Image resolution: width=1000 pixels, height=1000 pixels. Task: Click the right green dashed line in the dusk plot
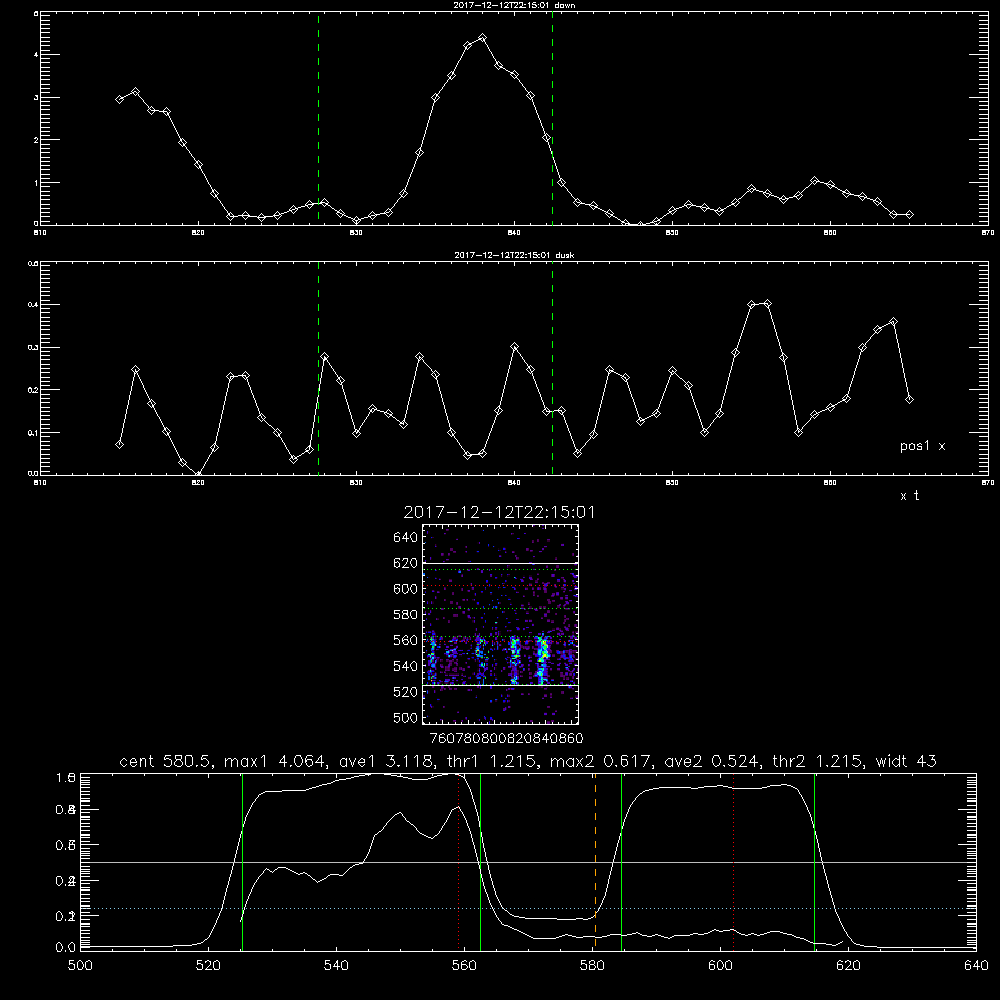coord(552,368)
